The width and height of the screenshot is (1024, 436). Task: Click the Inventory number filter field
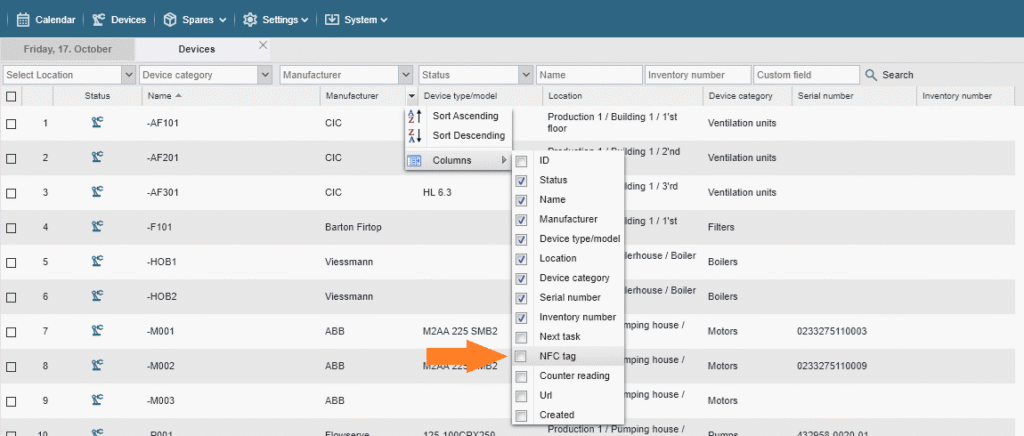pyautogui.click(x=698, y=75)
